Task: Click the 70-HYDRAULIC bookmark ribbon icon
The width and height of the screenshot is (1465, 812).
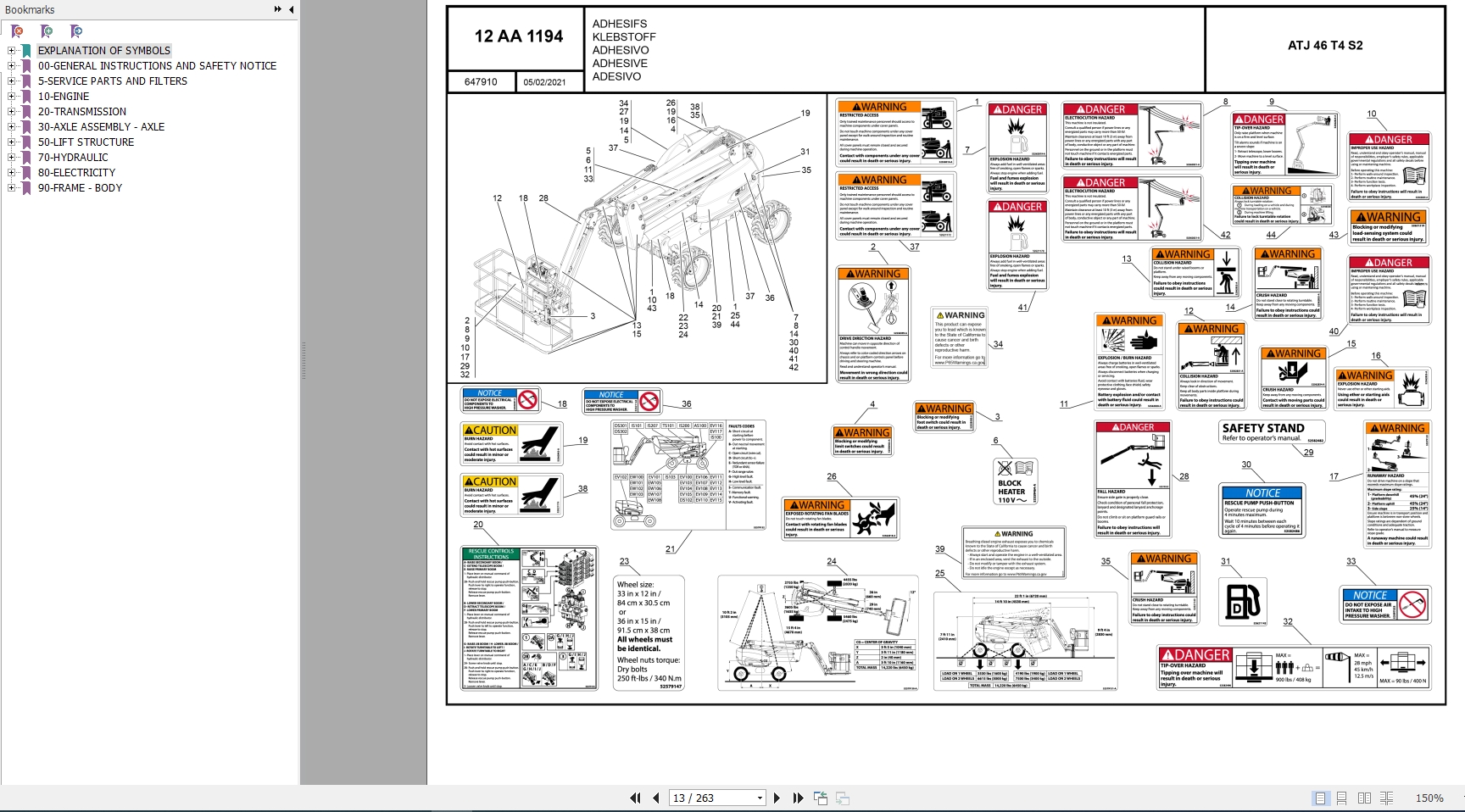Action: pyautogui.click(x=27, y=158)
